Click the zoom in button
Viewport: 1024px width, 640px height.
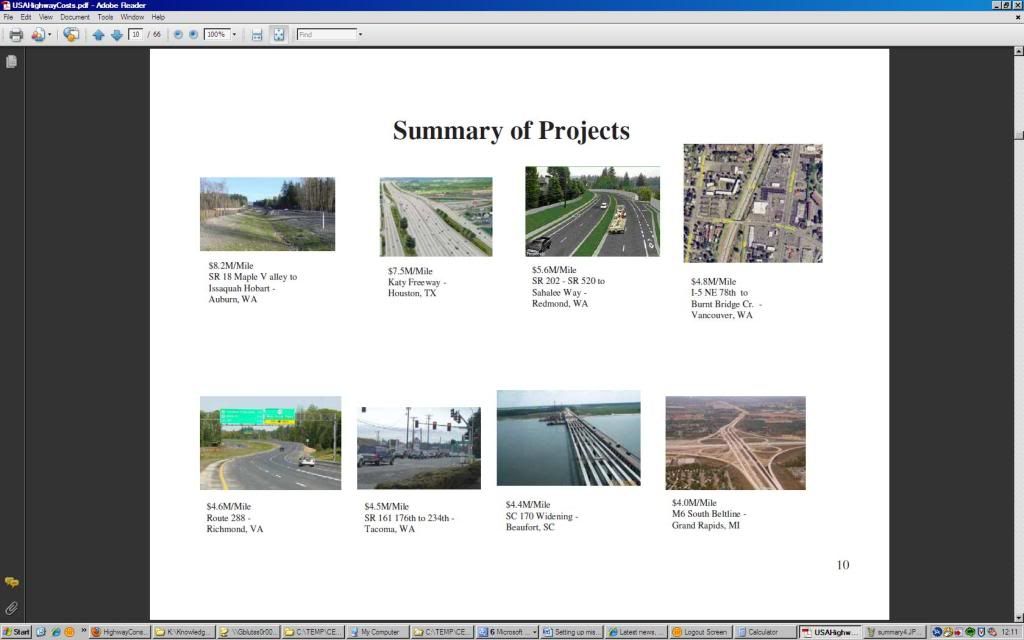(193, 34)
